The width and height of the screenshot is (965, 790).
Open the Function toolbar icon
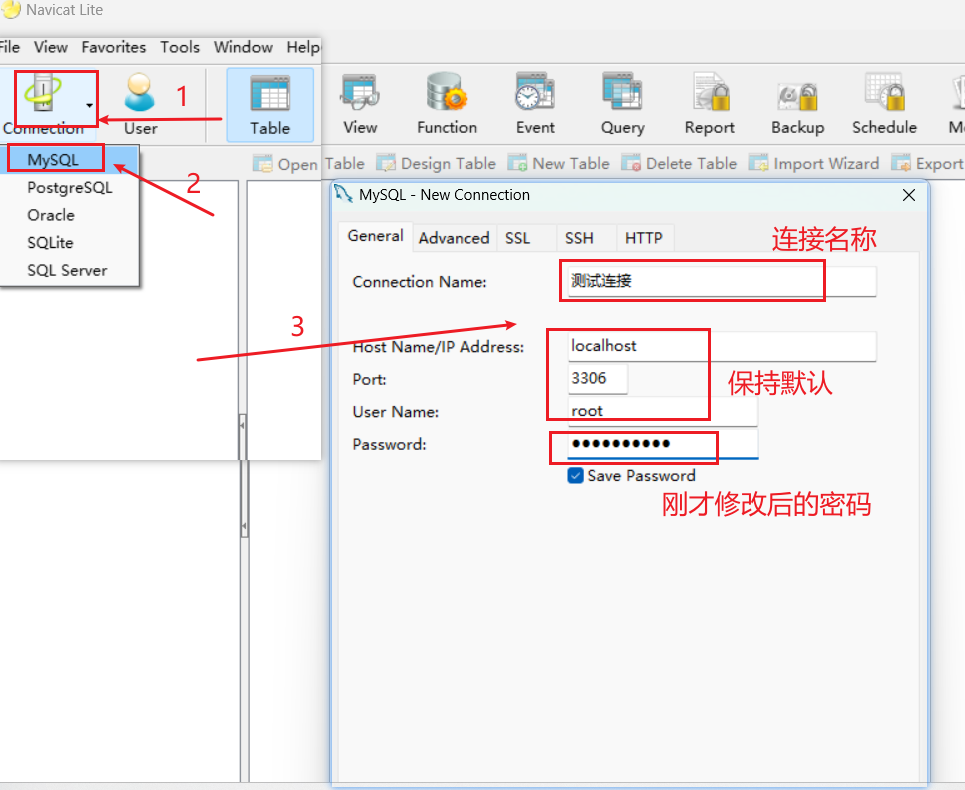[447, 104]
